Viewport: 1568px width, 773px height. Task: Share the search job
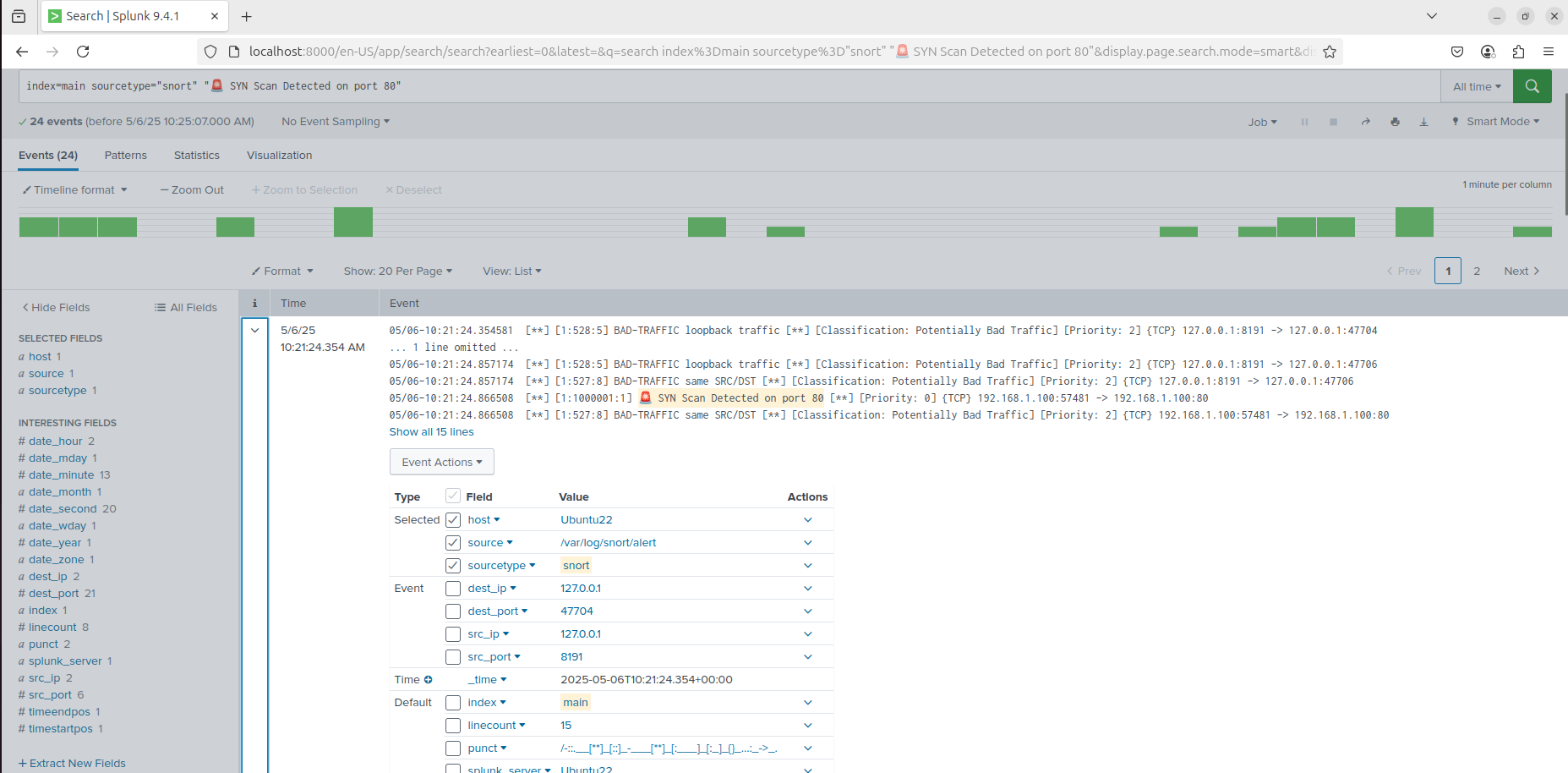(1365, 122)
